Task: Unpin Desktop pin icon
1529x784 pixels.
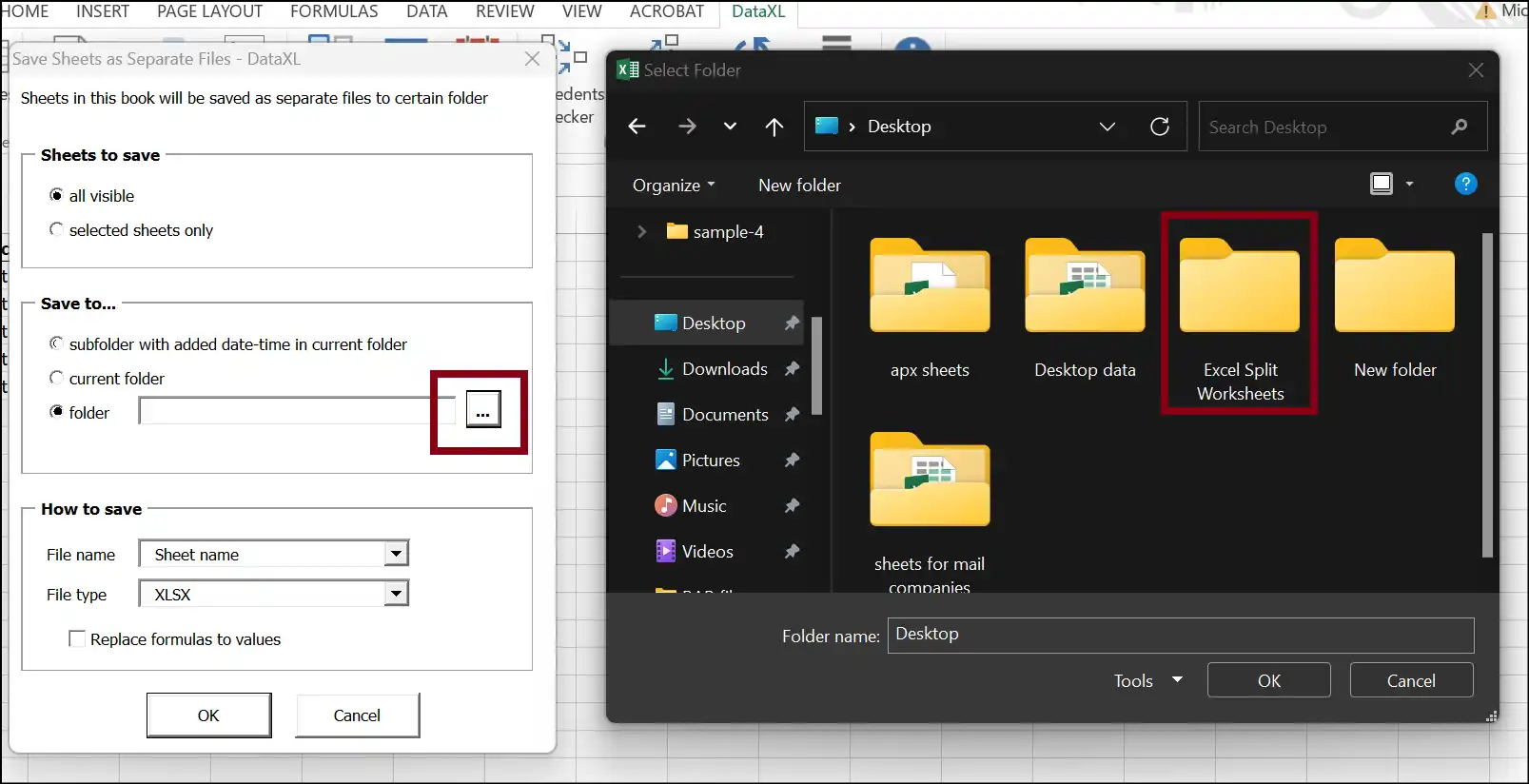Action: [792, 323]
